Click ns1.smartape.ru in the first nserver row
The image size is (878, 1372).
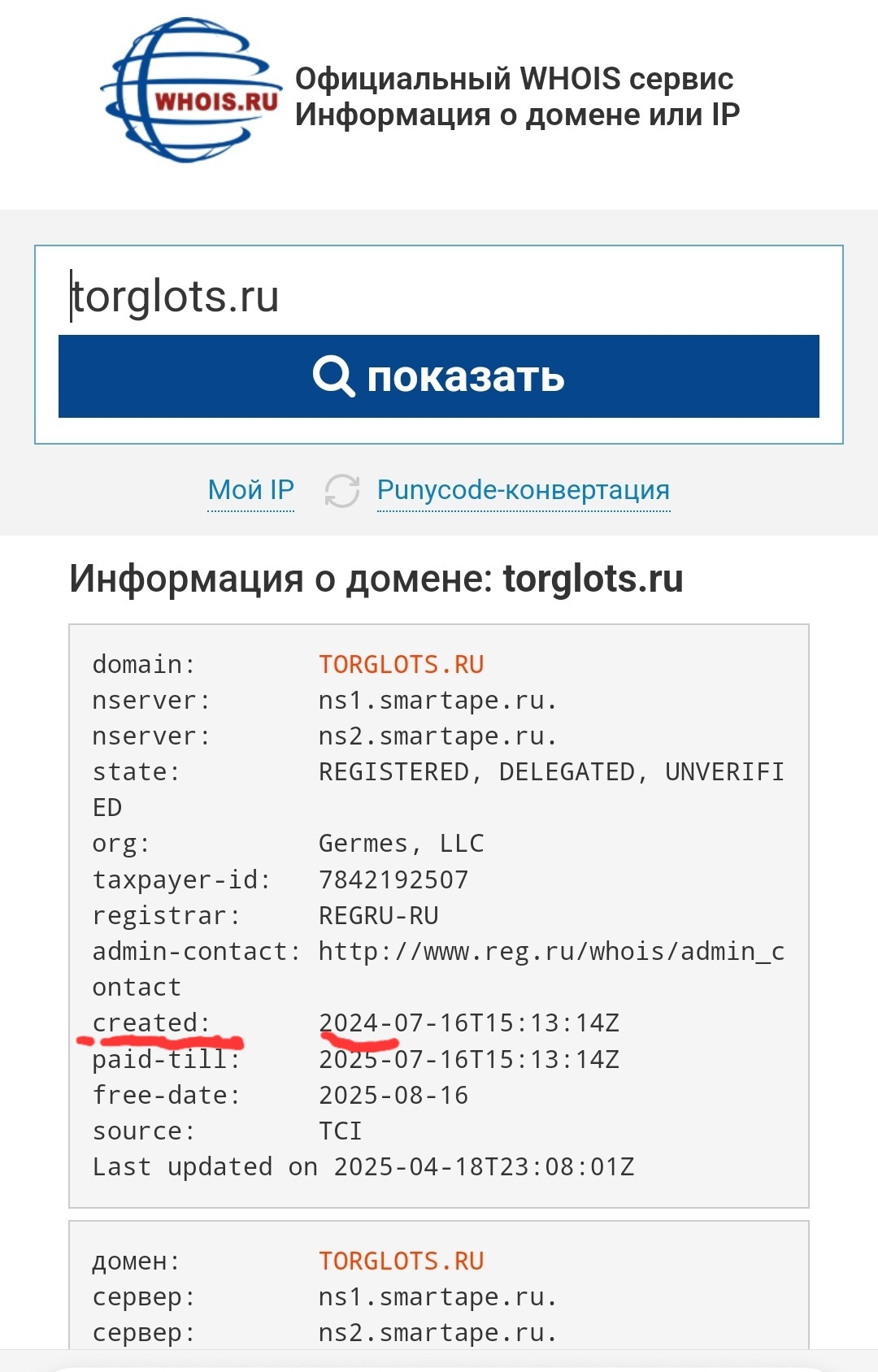click(437, 701)
